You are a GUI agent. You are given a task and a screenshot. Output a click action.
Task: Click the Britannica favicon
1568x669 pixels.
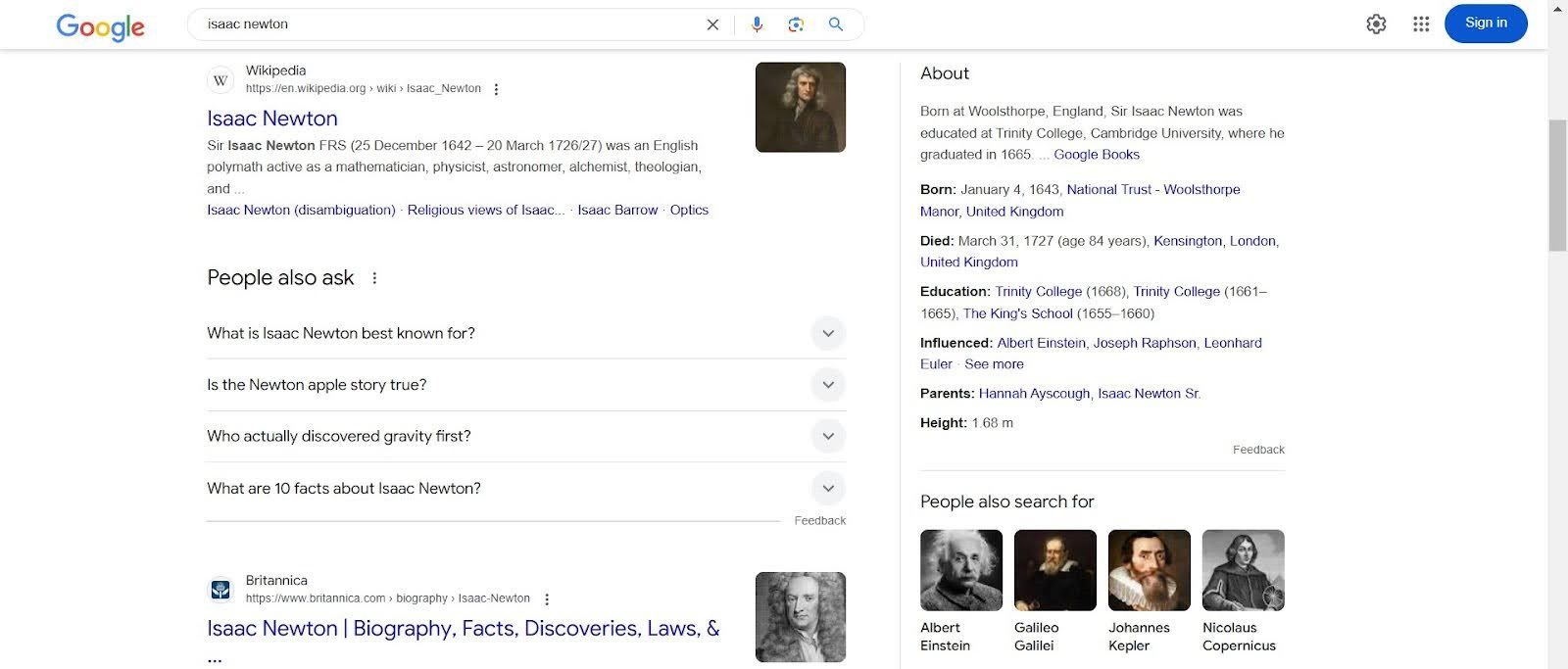220,590
